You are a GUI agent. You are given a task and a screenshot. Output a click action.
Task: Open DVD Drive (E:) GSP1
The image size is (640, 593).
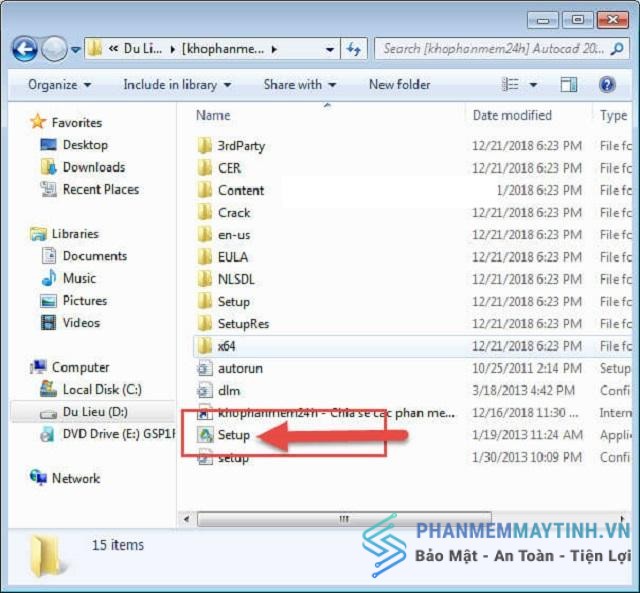pos(119,434)
